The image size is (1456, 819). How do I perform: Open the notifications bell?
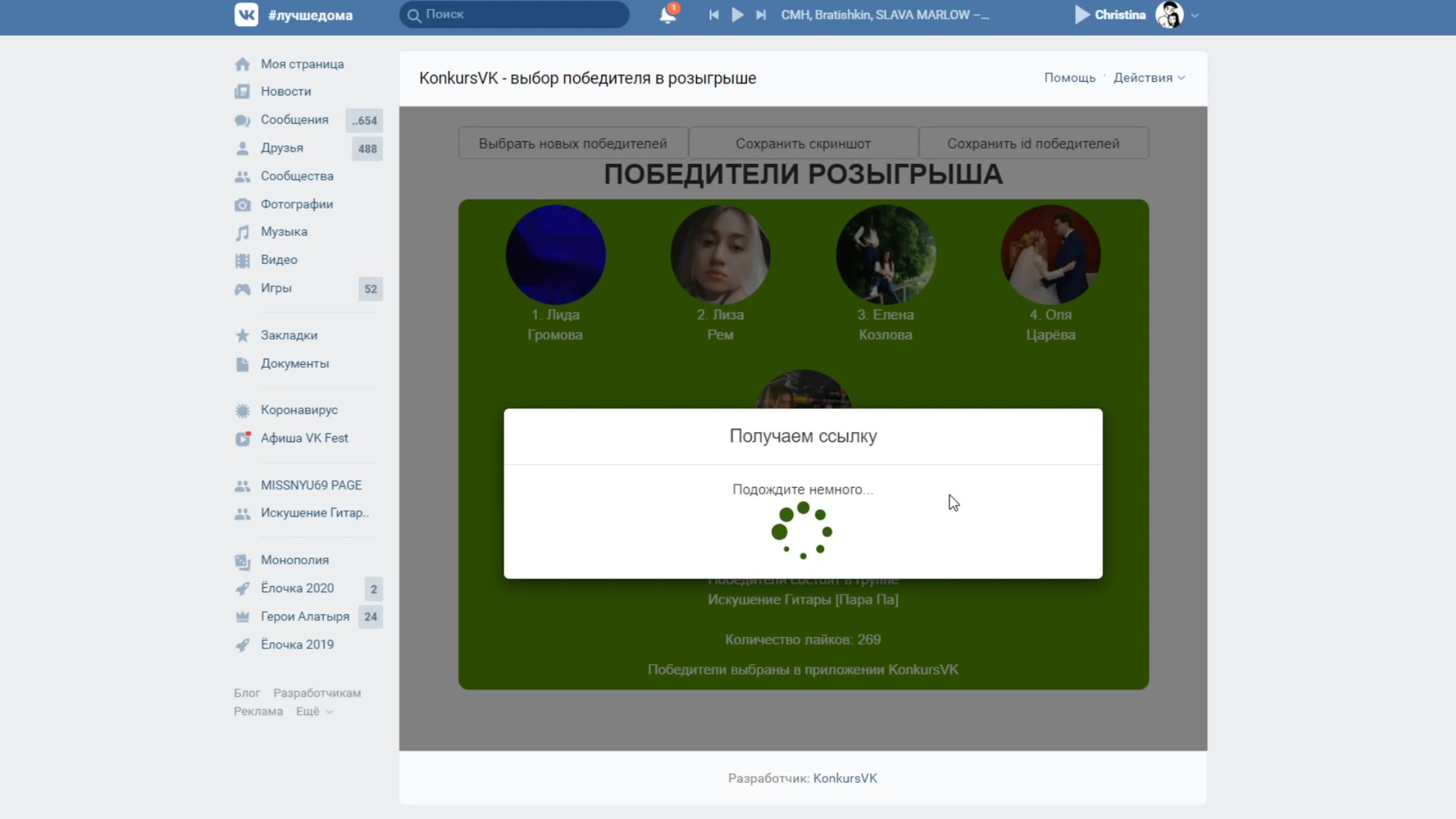(668, 15)
